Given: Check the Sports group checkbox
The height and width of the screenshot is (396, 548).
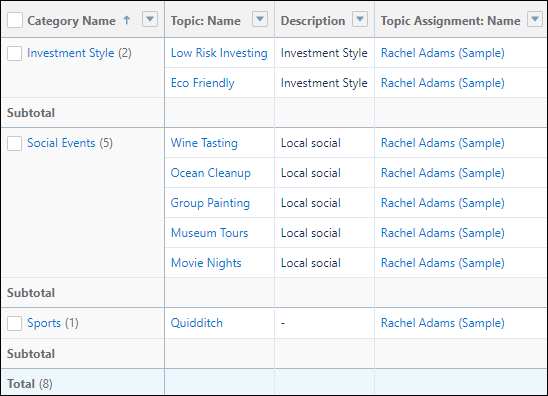Looking at the screenshot, I should (15, 323).
